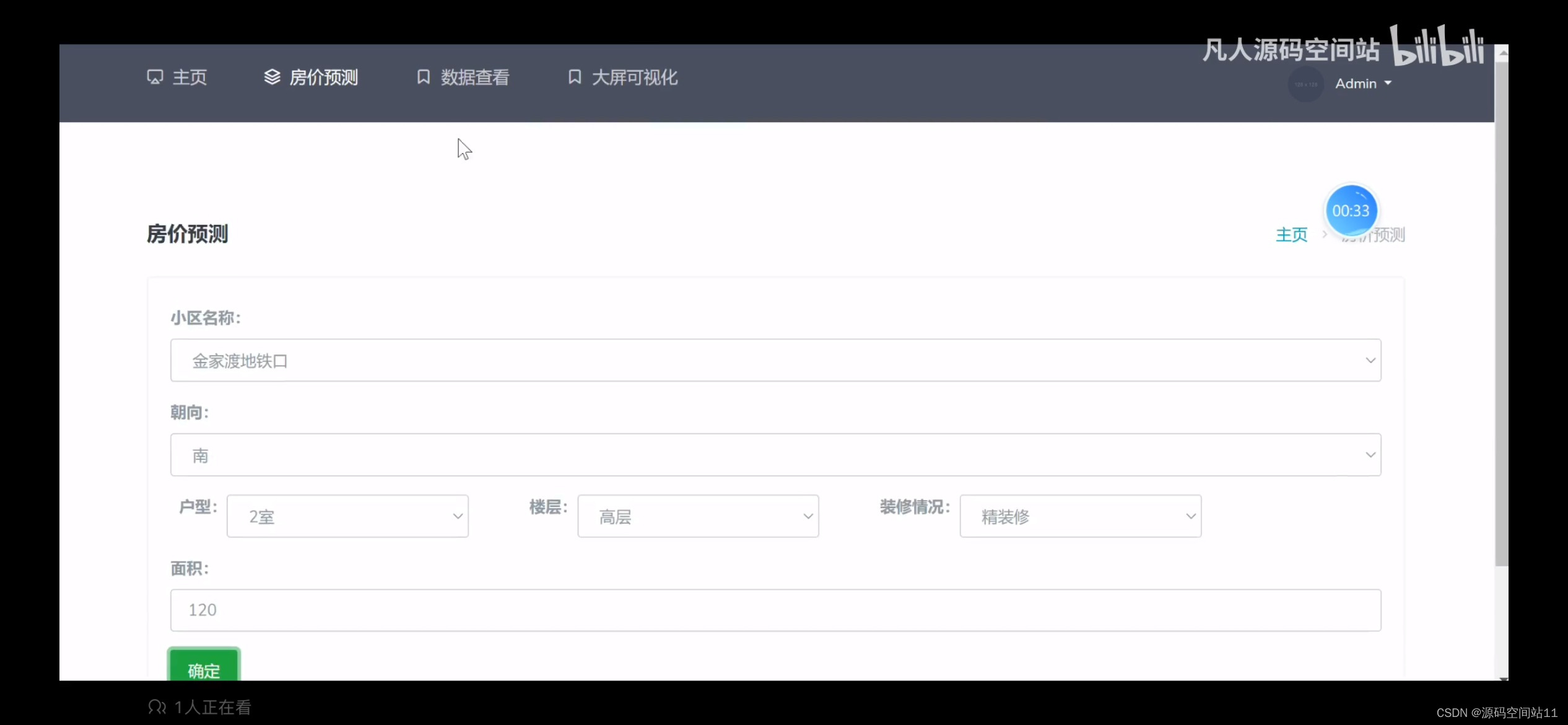
Task: Click the home monitor icon in navbar
Action: point(155,77)
